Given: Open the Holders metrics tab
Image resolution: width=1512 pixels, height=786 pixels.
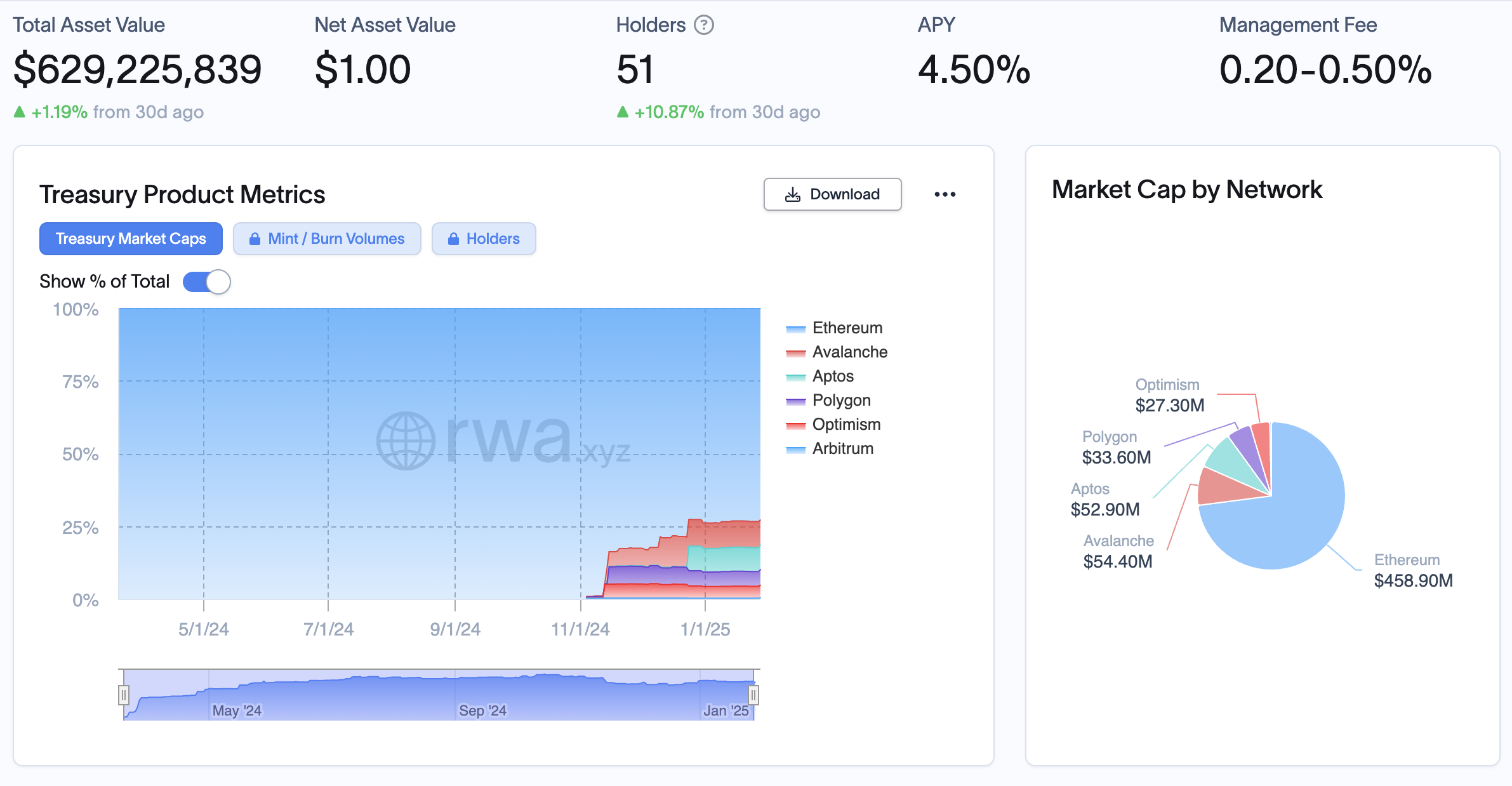Looking at the screenshot, I should tap(493, 239).
